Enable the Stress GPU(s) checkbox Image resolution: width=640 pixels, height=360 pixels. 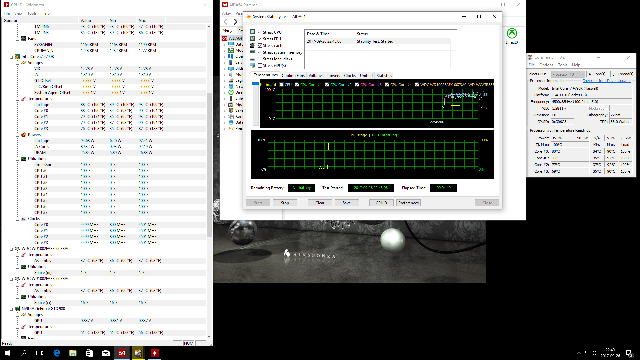[x=260, y=65]
